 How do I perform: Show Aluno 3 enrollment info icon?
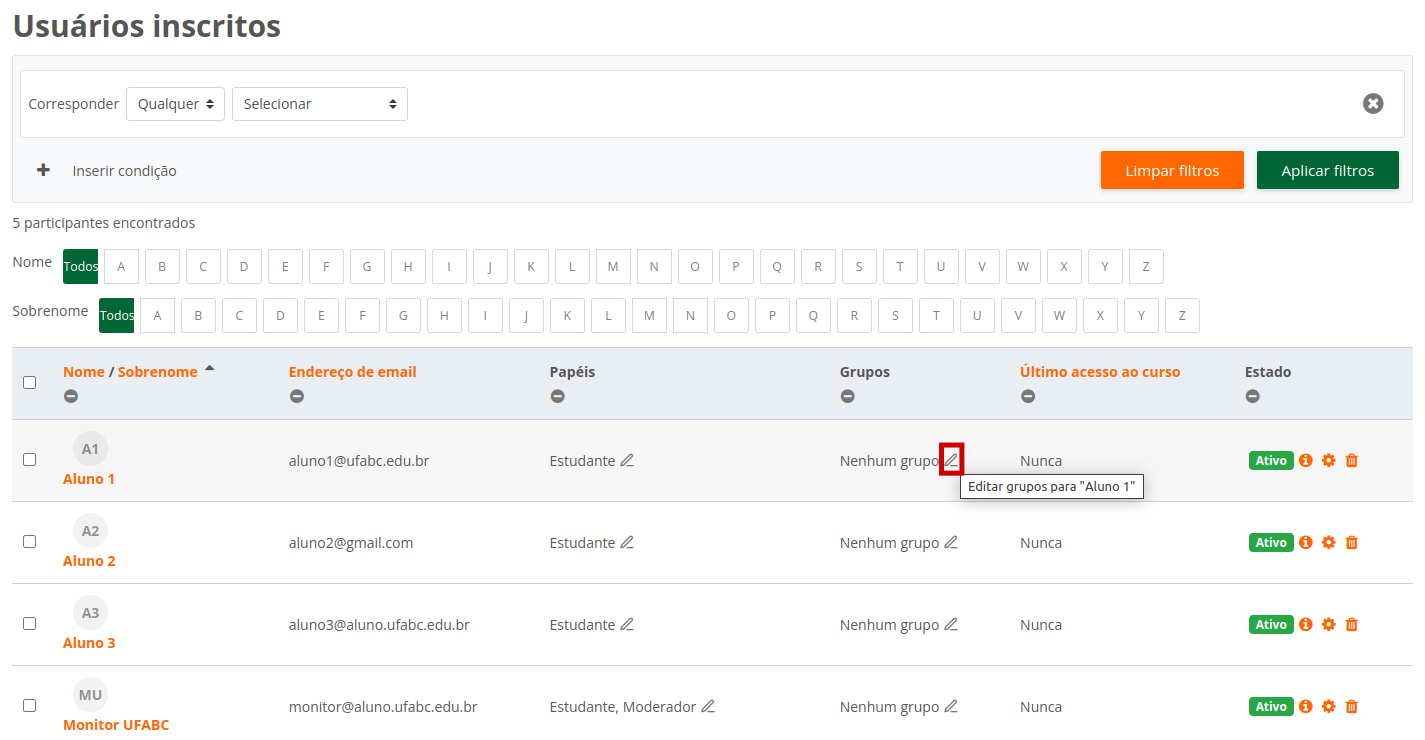tap(1306, 625)
